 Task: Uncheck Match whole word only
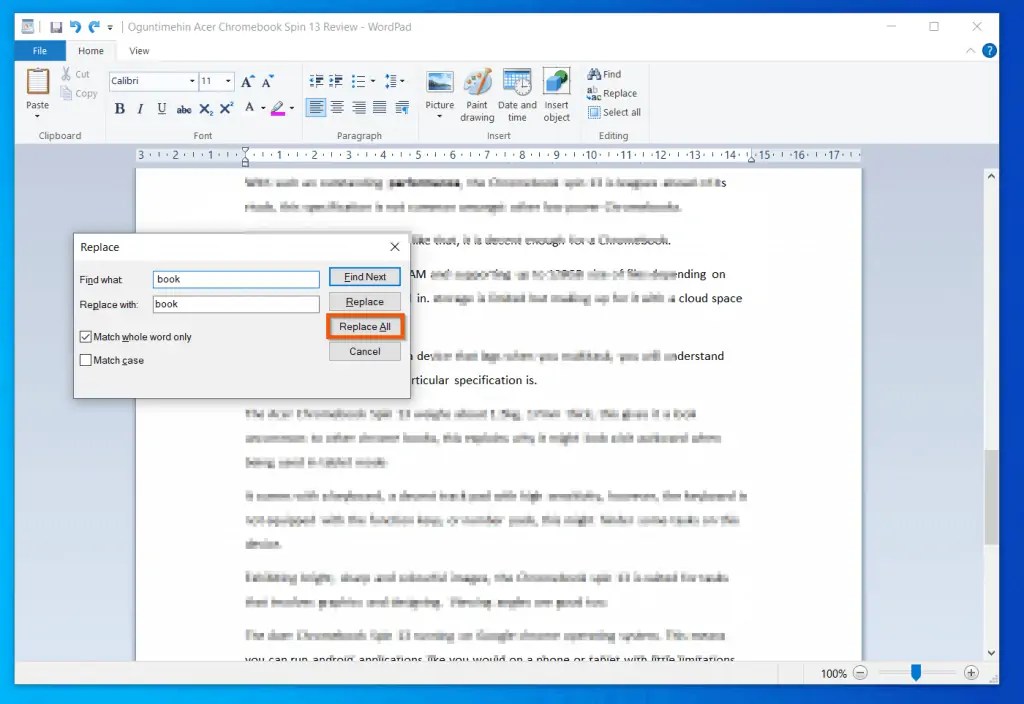[86, 337]
